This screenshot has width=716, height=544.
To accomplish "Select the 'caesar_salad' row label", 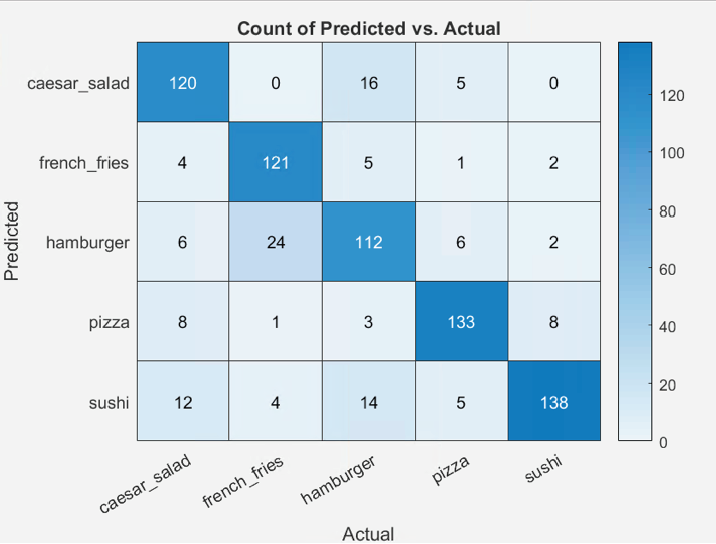I will (78, 83).
